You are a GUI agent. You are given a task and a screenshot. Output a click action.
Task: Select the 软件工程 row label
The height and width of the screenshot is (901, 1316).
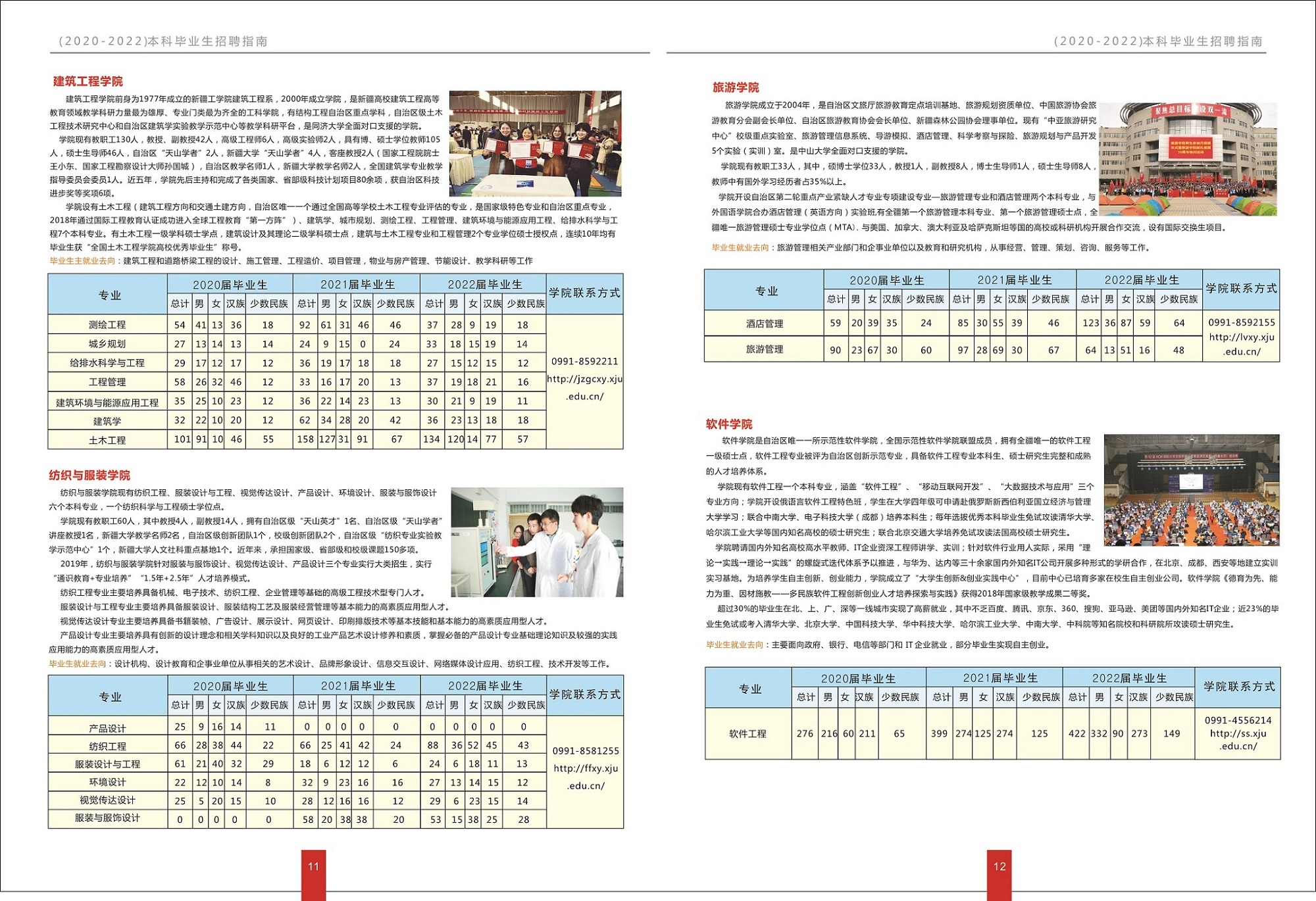click(x=748, y=734)
